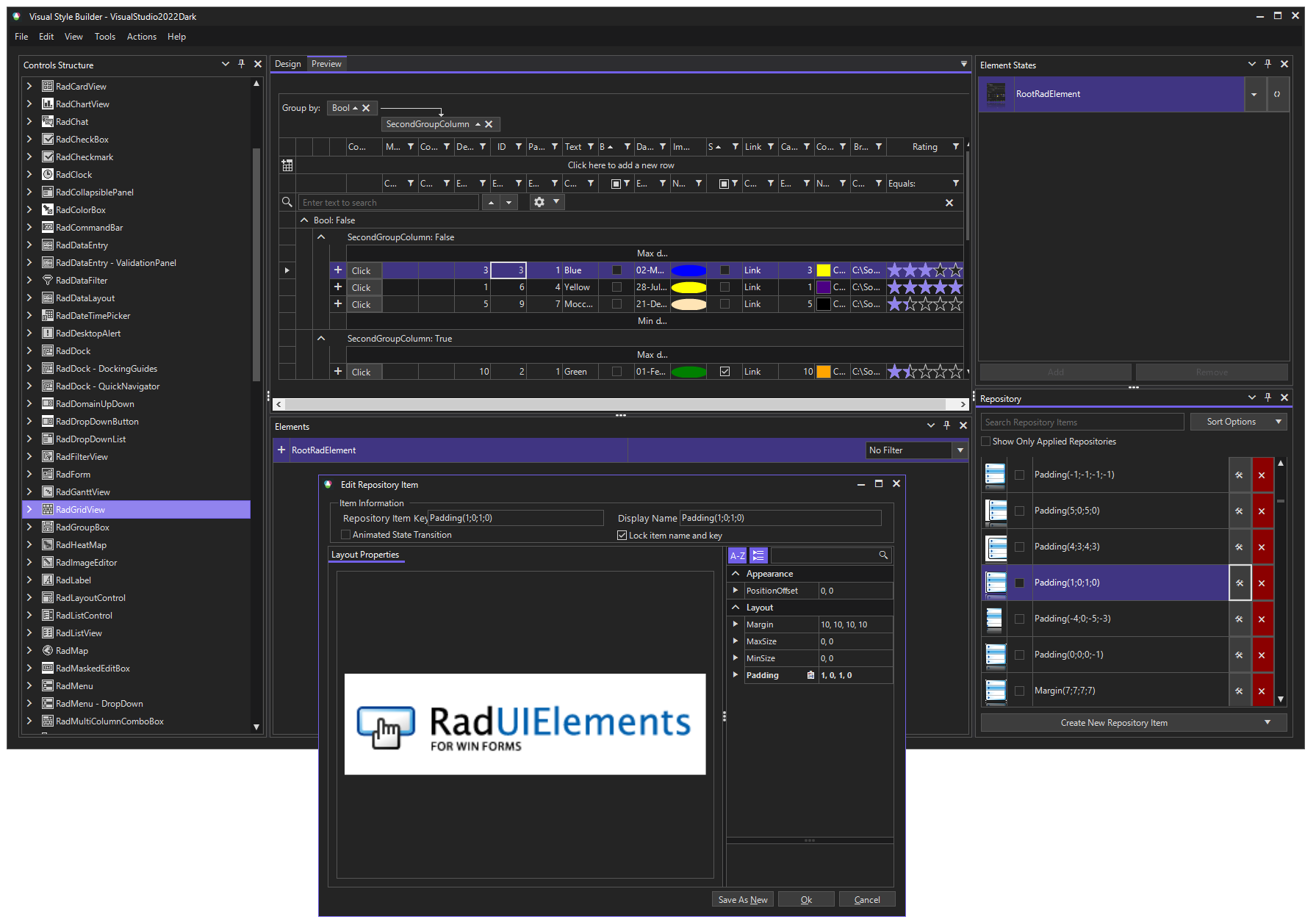Switch to categorized properties view icon
This screenshot has width=1316, height=922.
tap(758, 555)
